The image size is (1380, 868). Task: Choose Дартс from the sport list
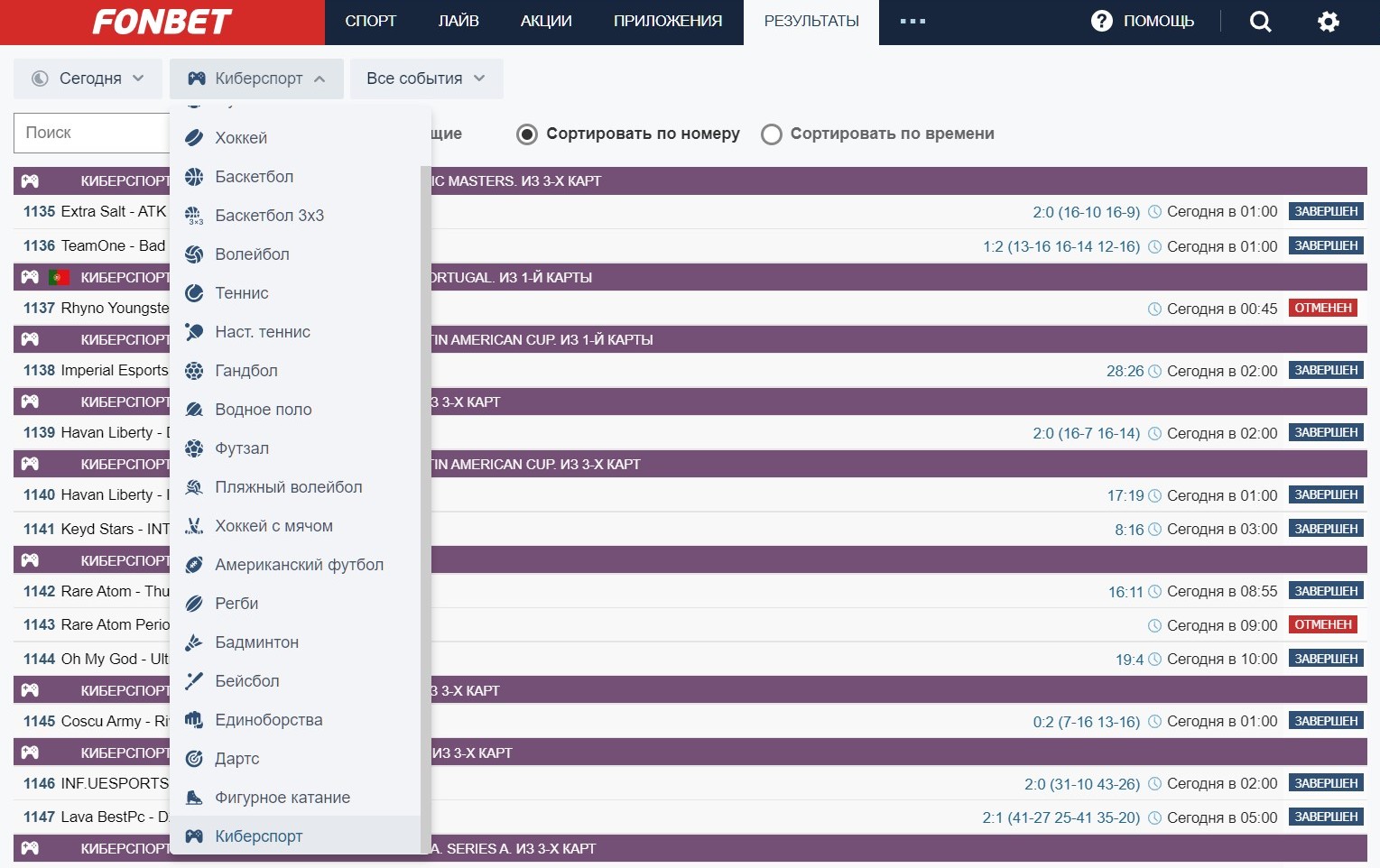click(x=295, y=759)
